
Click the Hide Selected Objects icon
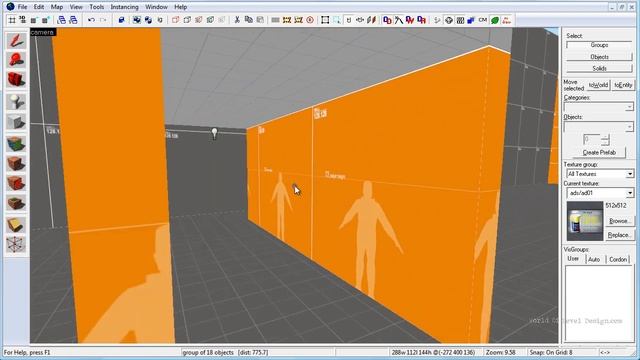coord(176,20)
